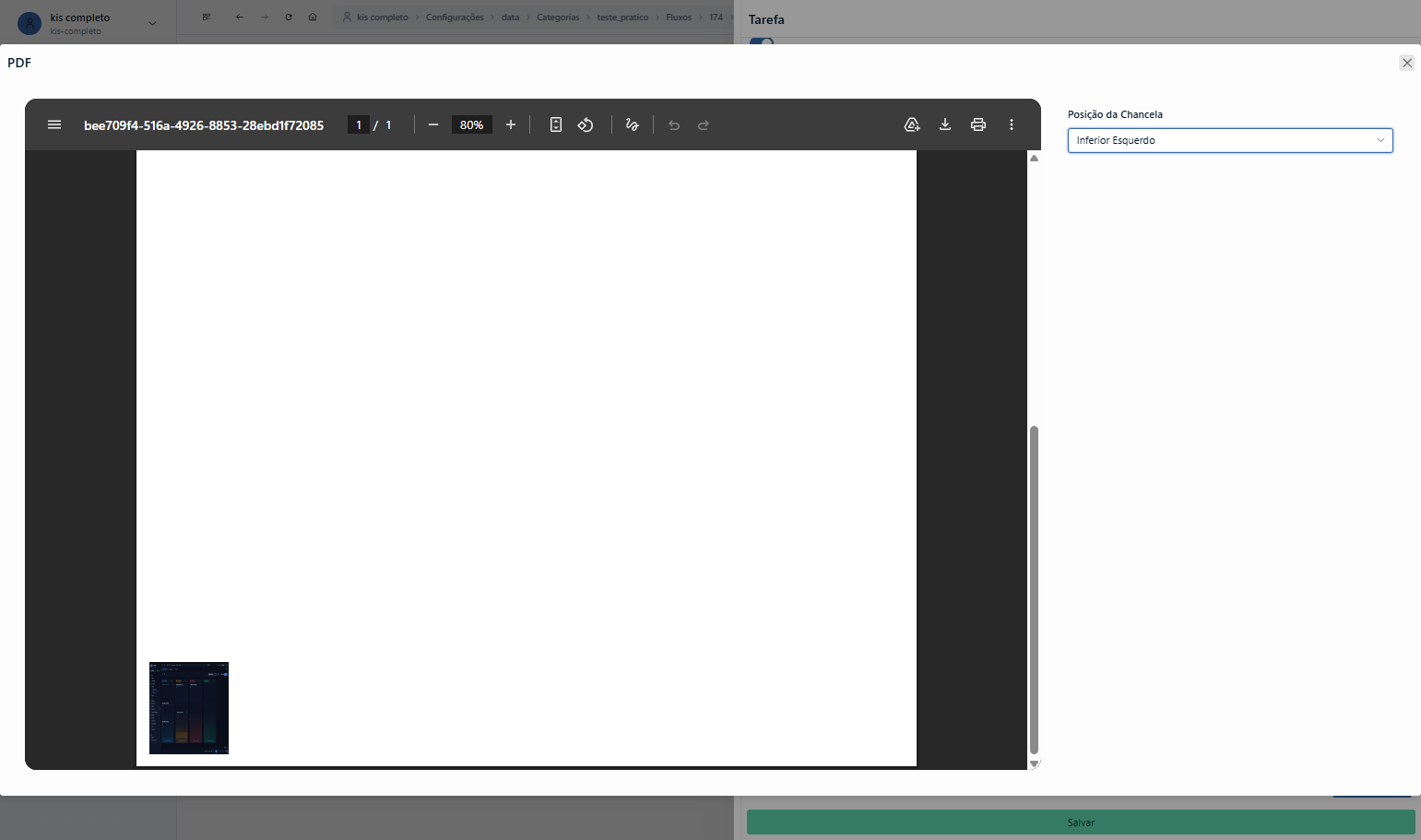This screenshot has width=1421, height=840.
Task: Expand the kis completo account dropdown
Action: click(153, 23)
